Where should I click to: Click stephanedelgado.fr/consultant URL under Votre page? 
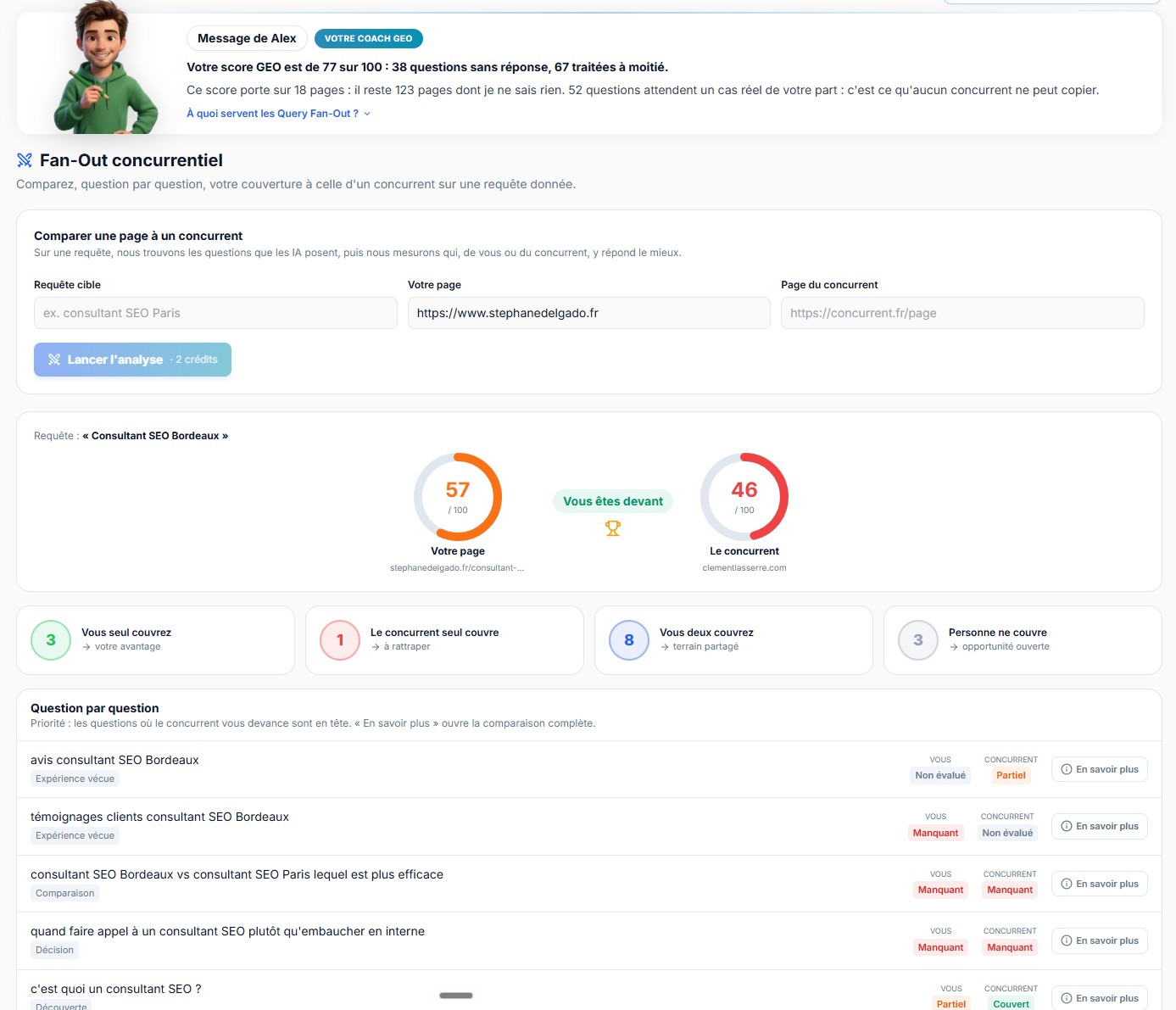(457, 568)
